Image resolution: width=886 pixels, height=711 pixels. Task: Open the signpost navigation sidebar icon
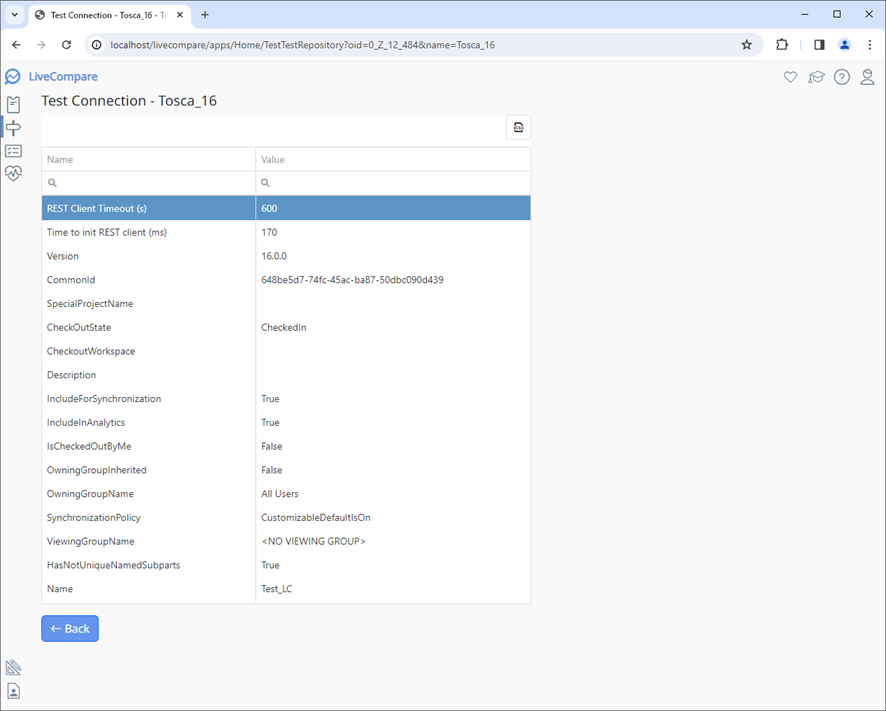(x=13, y=127)
